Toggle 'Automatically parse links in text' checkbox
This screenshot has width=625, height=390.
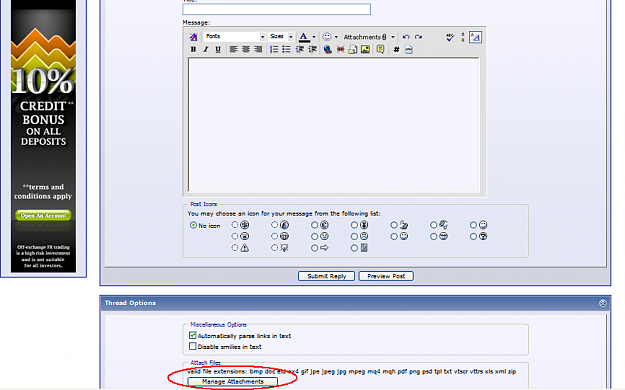(x=193, y=335)
